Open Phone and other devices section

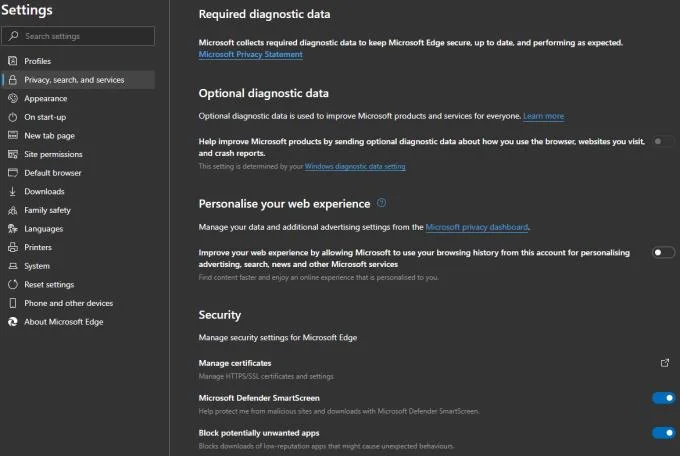coord(78,303)
